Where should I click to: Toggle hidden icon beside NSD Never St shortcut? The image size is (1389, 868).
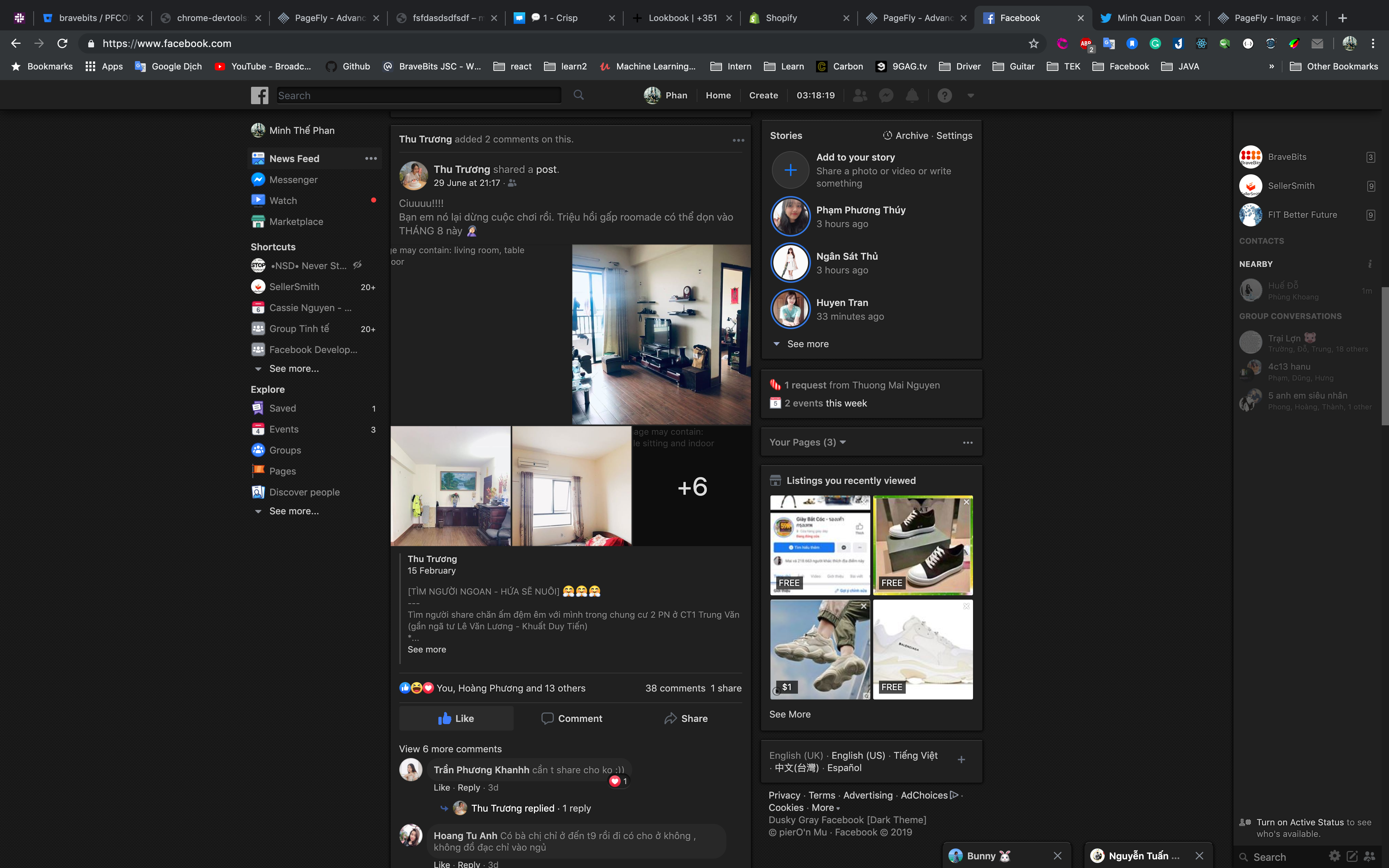[x=357, y=265]
